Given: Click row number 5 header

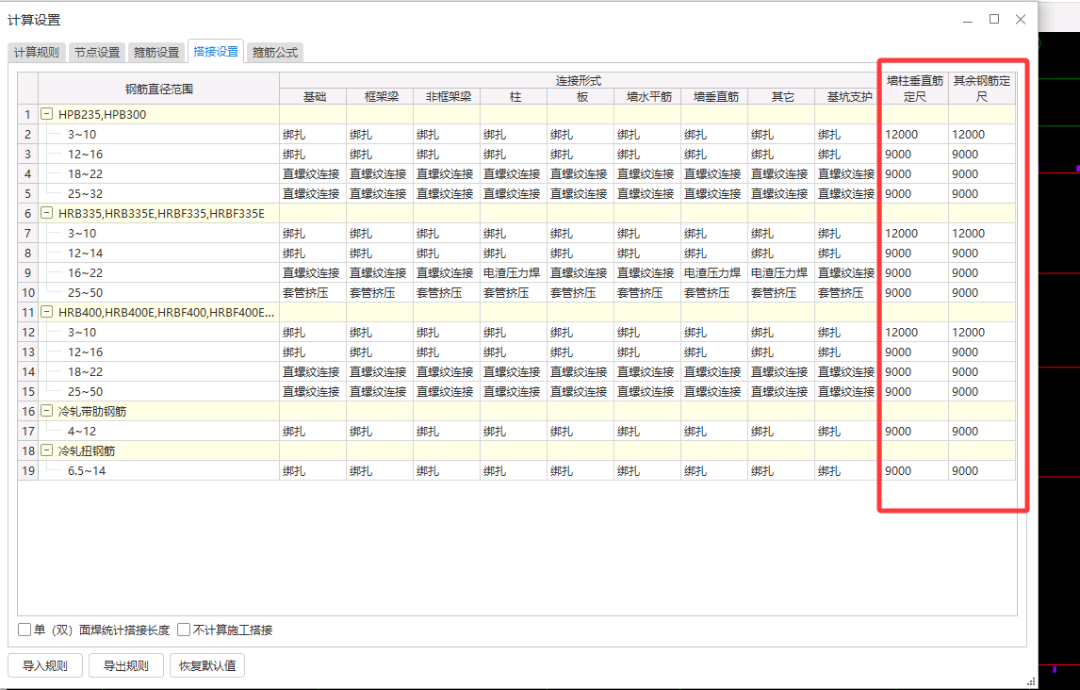Looking at the screenshot, I should (28, 194).
